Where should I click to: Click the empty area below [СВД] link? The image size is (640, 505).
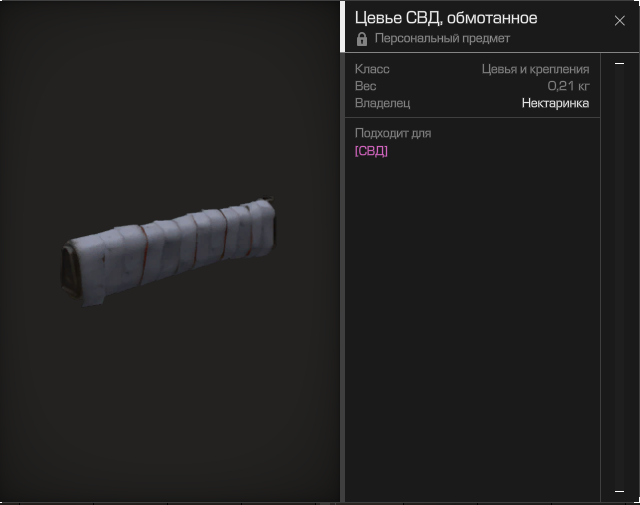pos(473,327)
